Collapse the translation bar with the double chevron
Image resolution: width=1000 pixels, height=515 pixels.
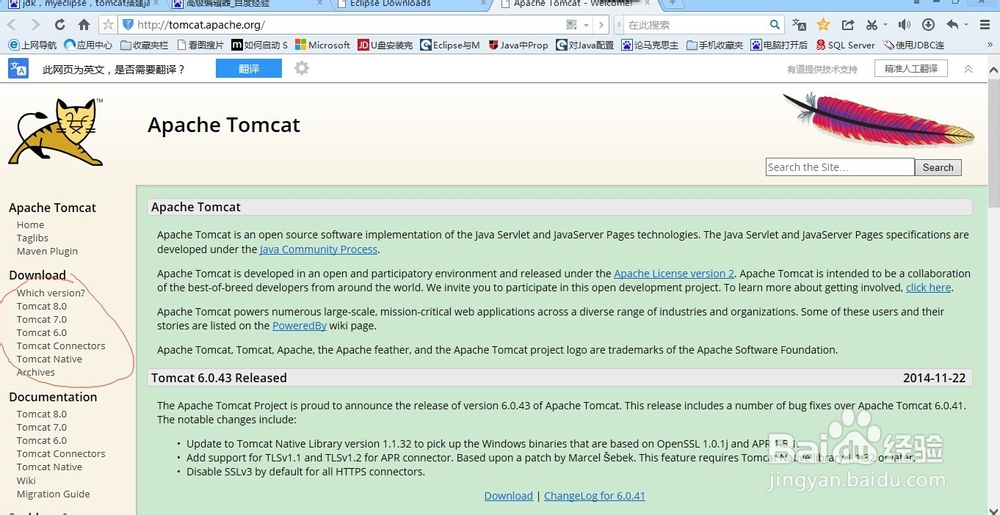(968, 69)
